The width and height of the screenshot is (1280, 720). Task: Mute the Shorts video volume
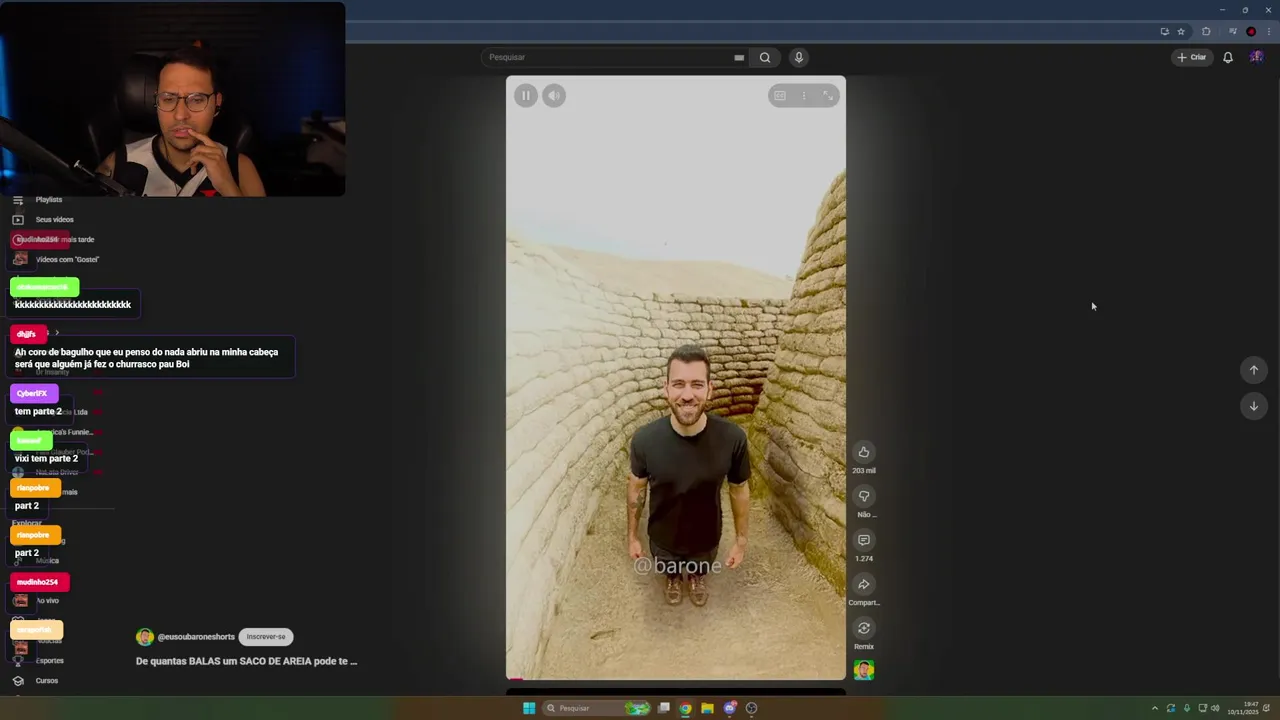(x=554, y=96)
